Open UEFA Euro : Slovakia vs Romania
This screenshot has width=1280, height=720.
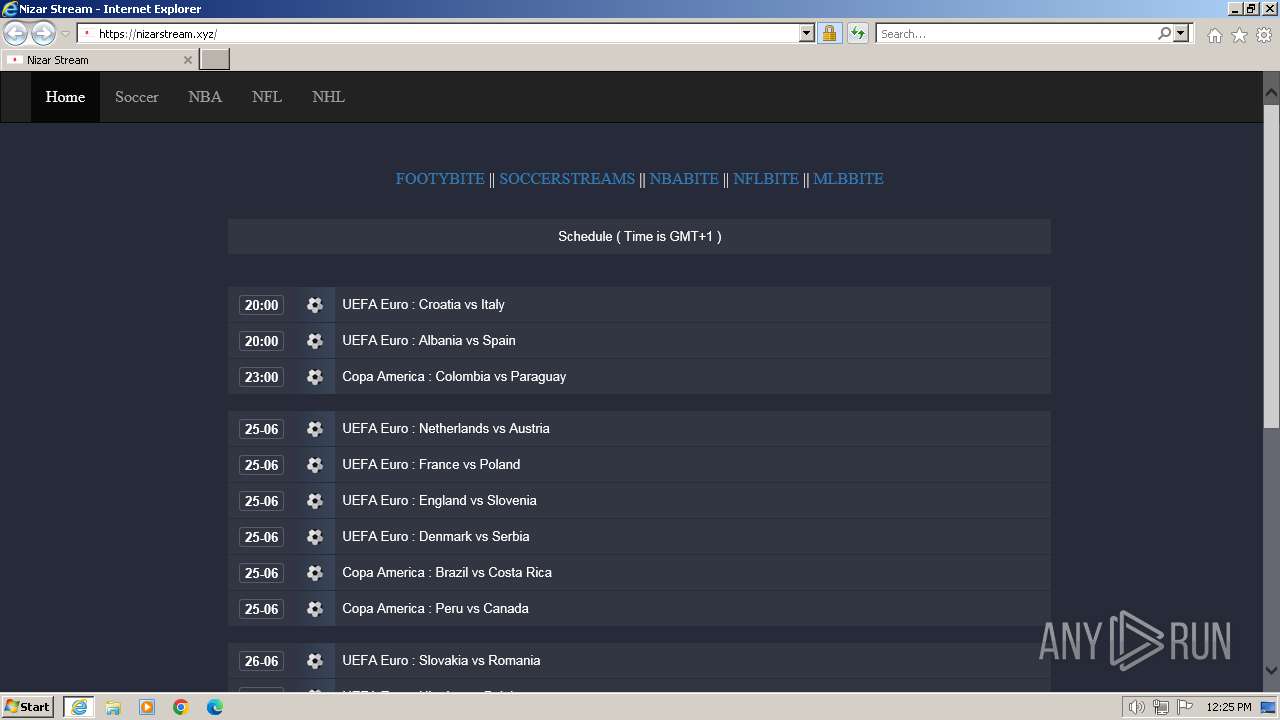[441, 661]
